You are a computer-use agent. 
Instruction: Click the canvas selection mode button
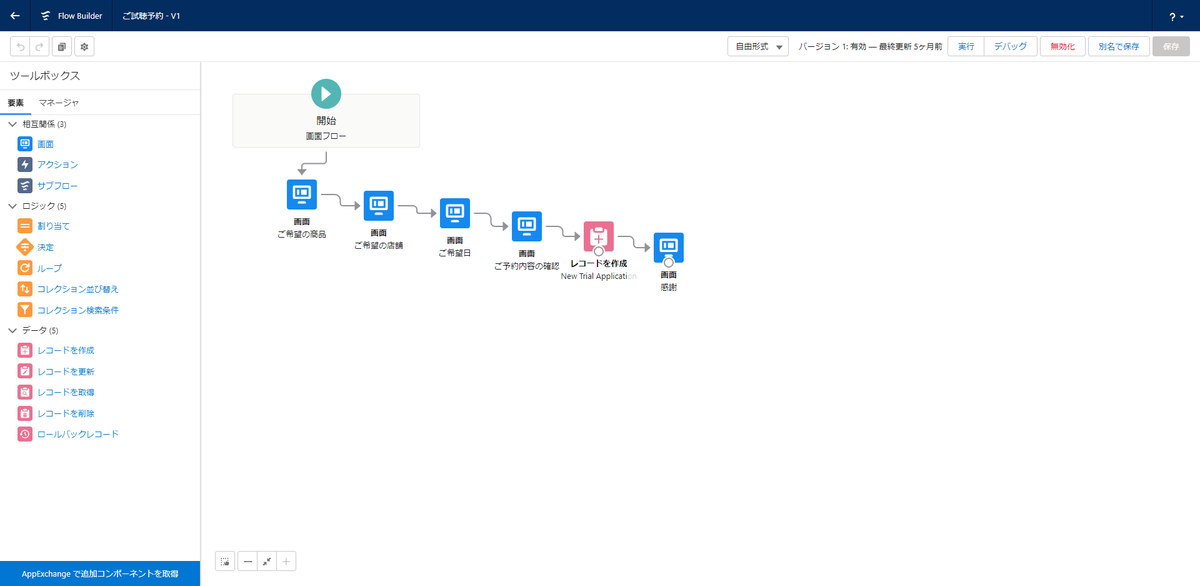tap(225, 562)
